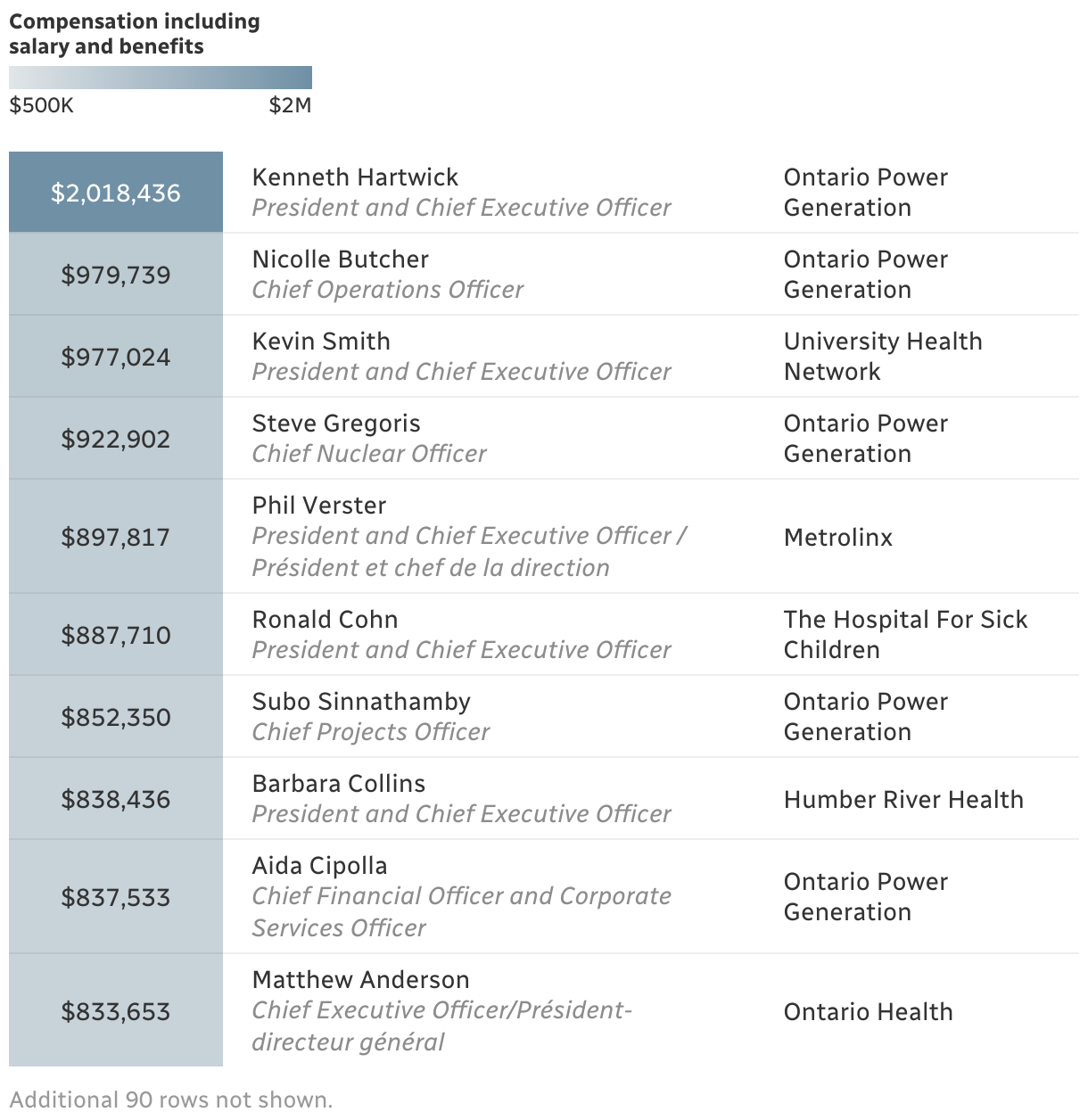Viewport: 1088px width, 1120px height.
Task: Click the $838,436 compensation cell
Action: tap(116, 799)
